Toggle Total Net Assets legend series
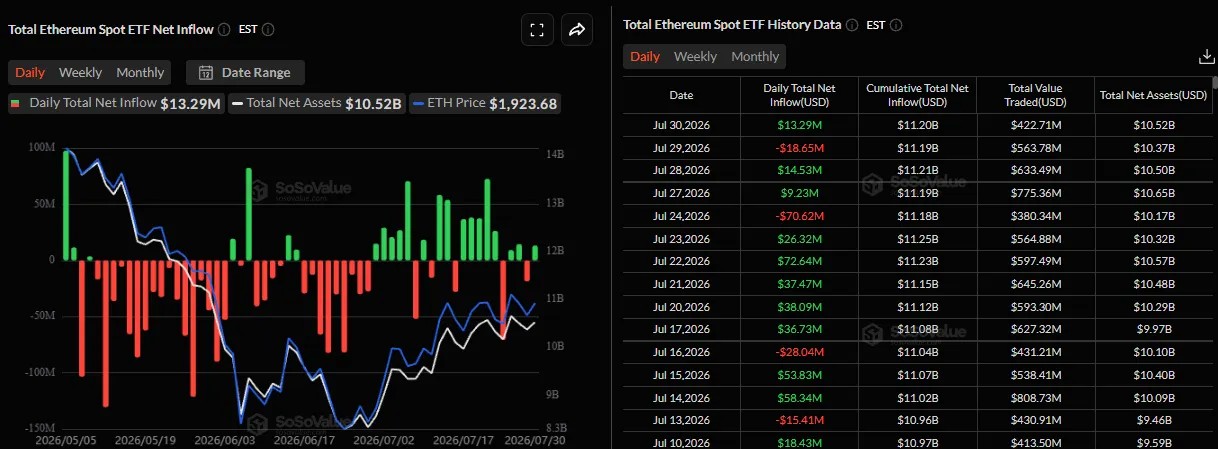 point(316,102)
